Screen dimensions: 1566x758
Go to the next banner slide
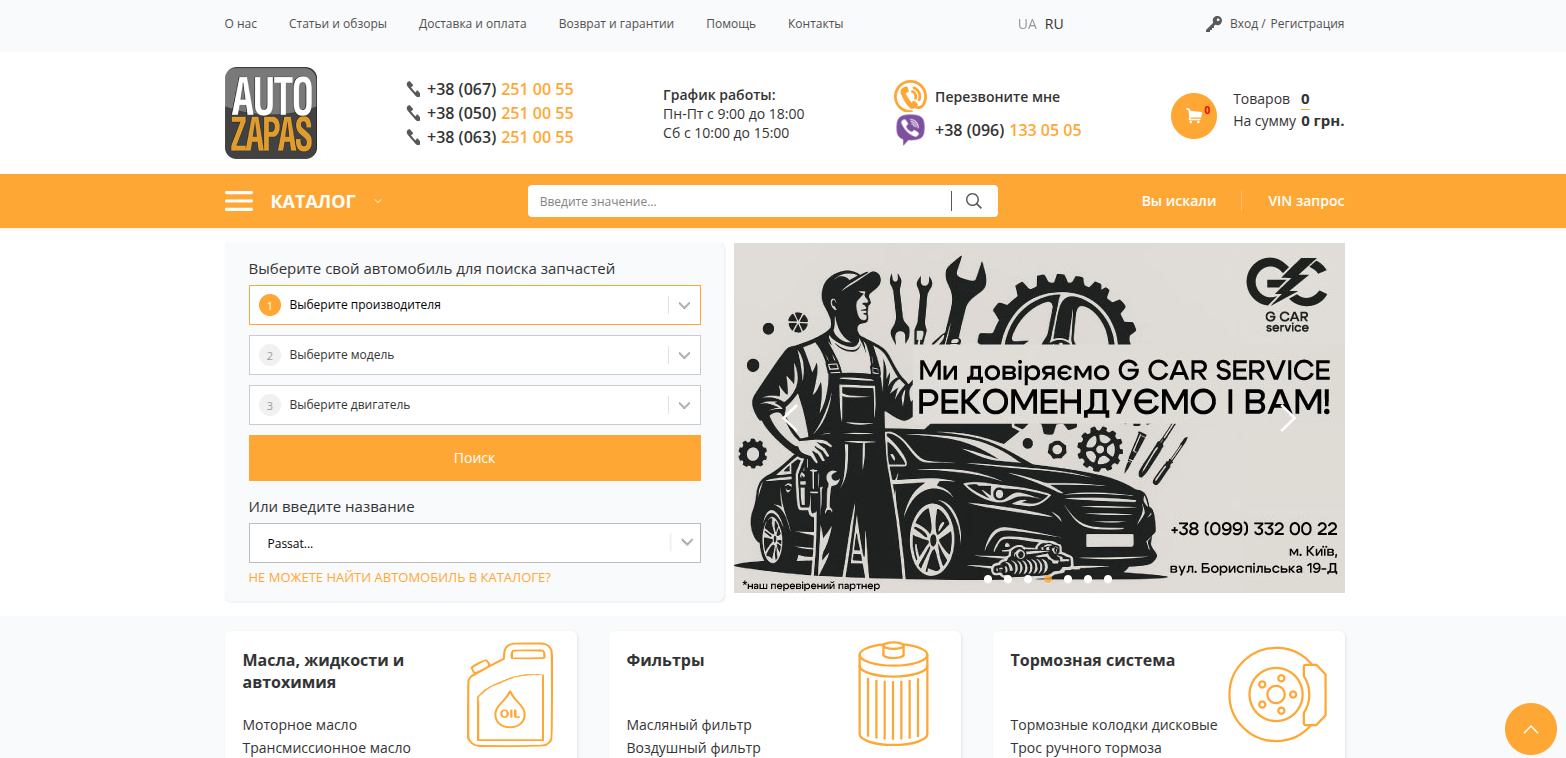coord(1288,418)
